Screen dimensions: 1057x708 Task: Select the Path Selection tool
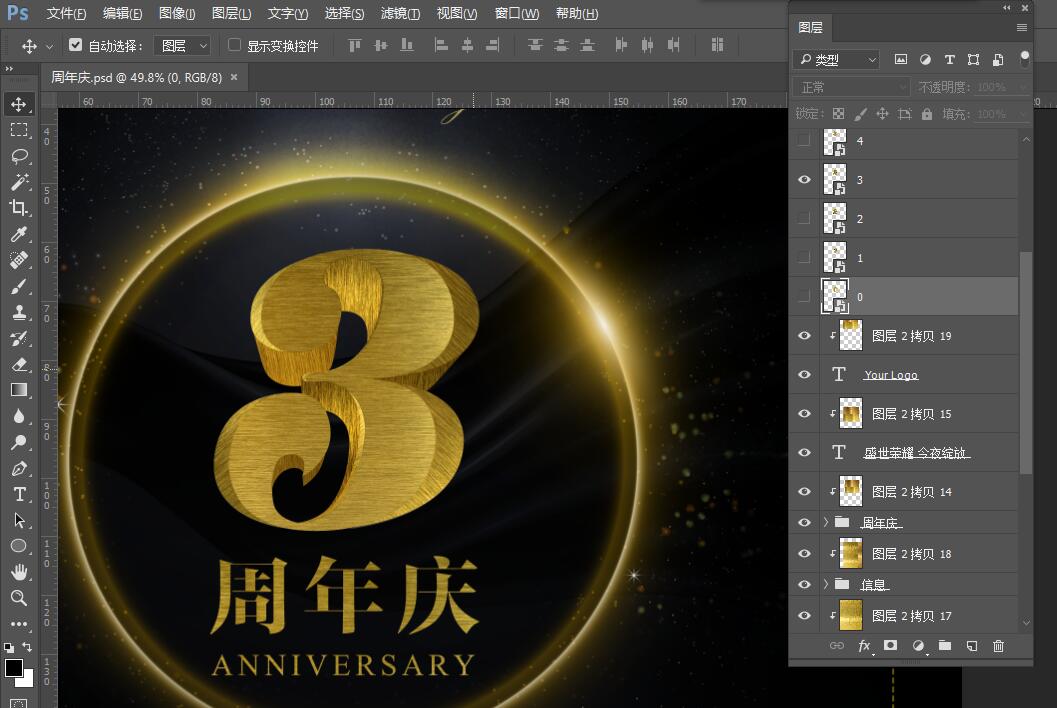(19, 520)
